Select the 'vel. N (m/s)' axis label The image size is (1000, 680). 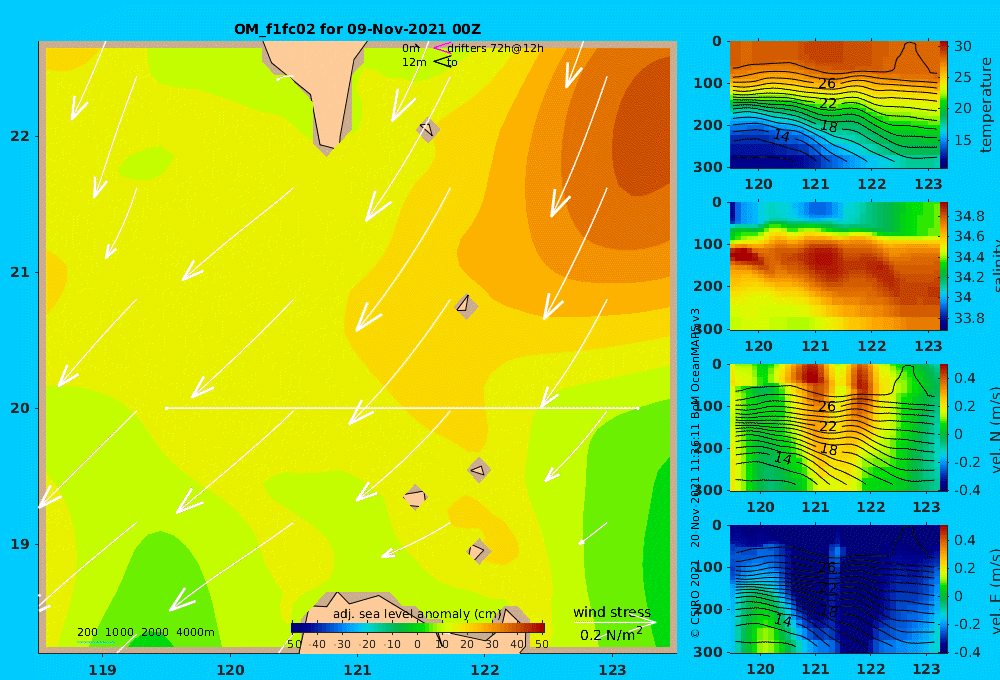(994, 429)
